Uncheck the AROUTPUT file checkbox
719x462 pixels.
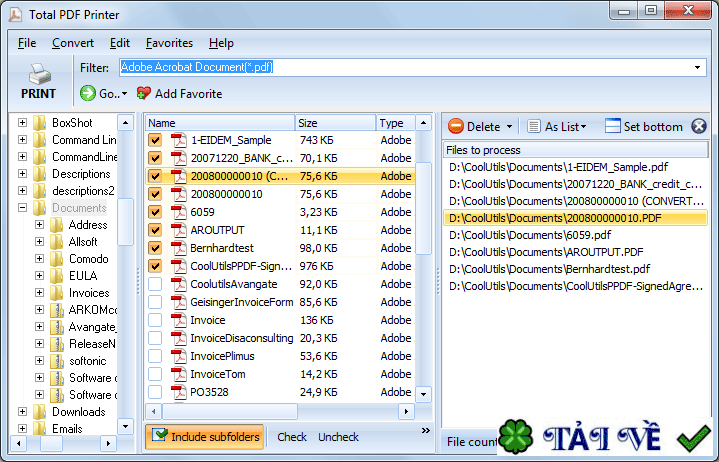click(155, 230)
